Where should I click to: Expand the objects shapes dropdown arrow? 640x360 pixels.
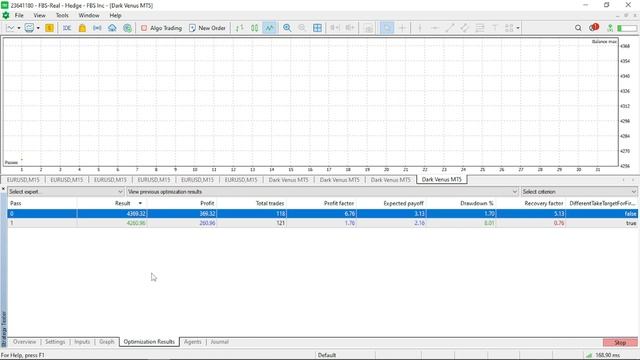518,28
